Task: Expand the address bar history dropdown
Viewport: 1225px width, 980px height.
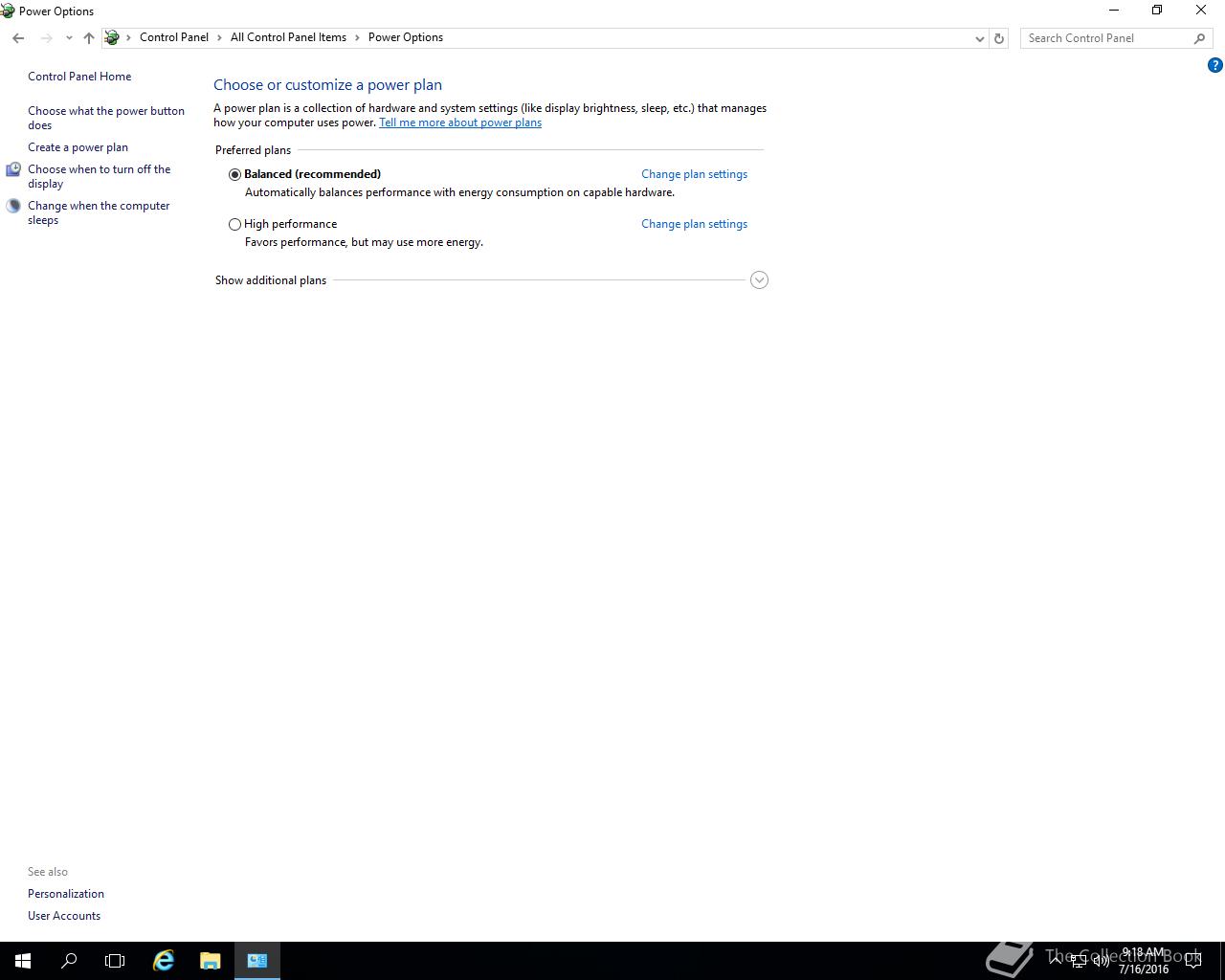Action: [979, 38]
